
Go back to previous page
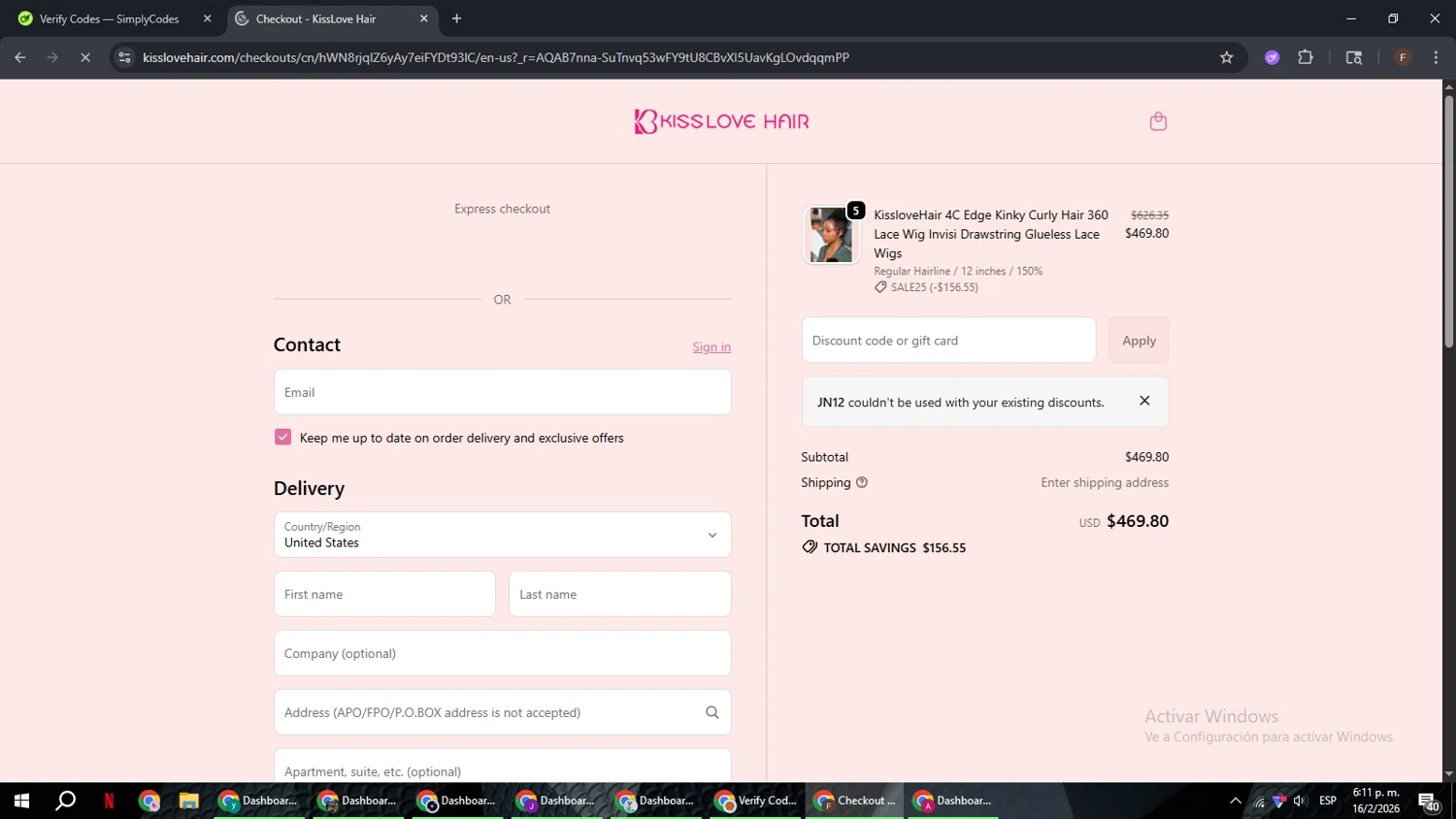[x=20, y=57]
